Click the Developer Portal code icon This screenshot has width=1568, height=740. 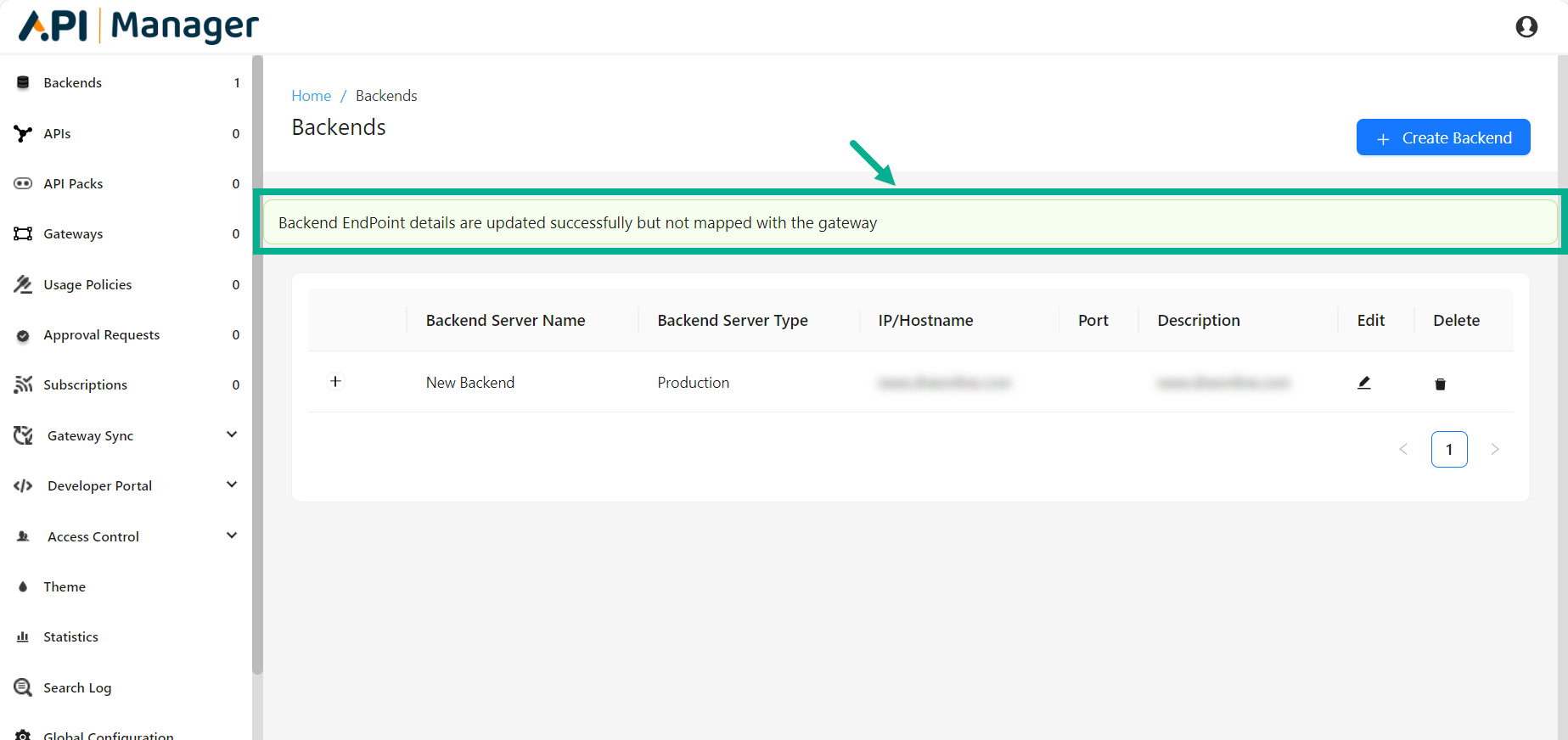click(23, 485)
